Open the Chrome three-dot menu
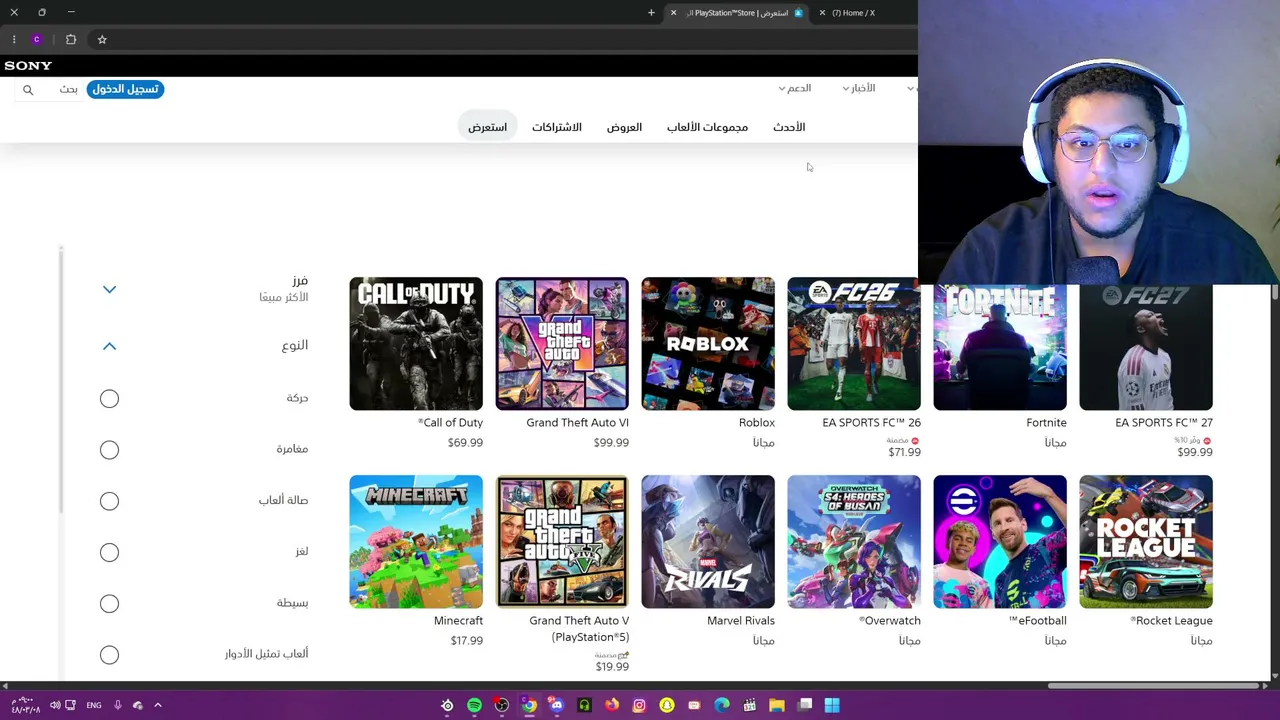The image size is (1280, 720). [14, 39]
